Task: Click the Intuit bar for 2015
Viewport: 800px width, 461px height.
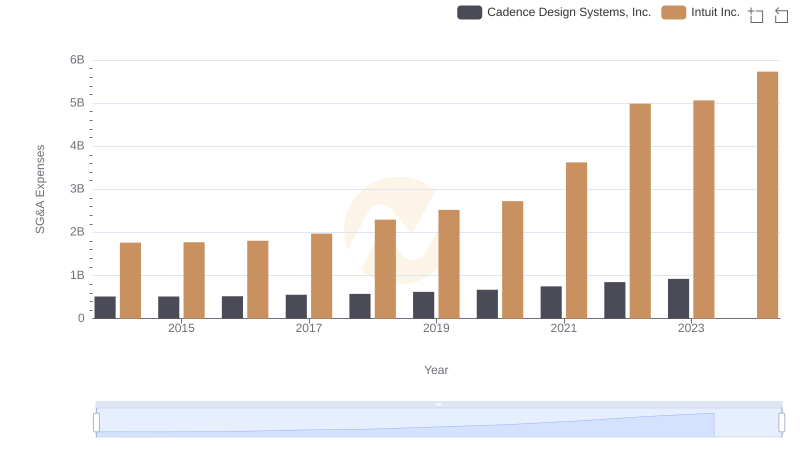Action: coord(194,280)
